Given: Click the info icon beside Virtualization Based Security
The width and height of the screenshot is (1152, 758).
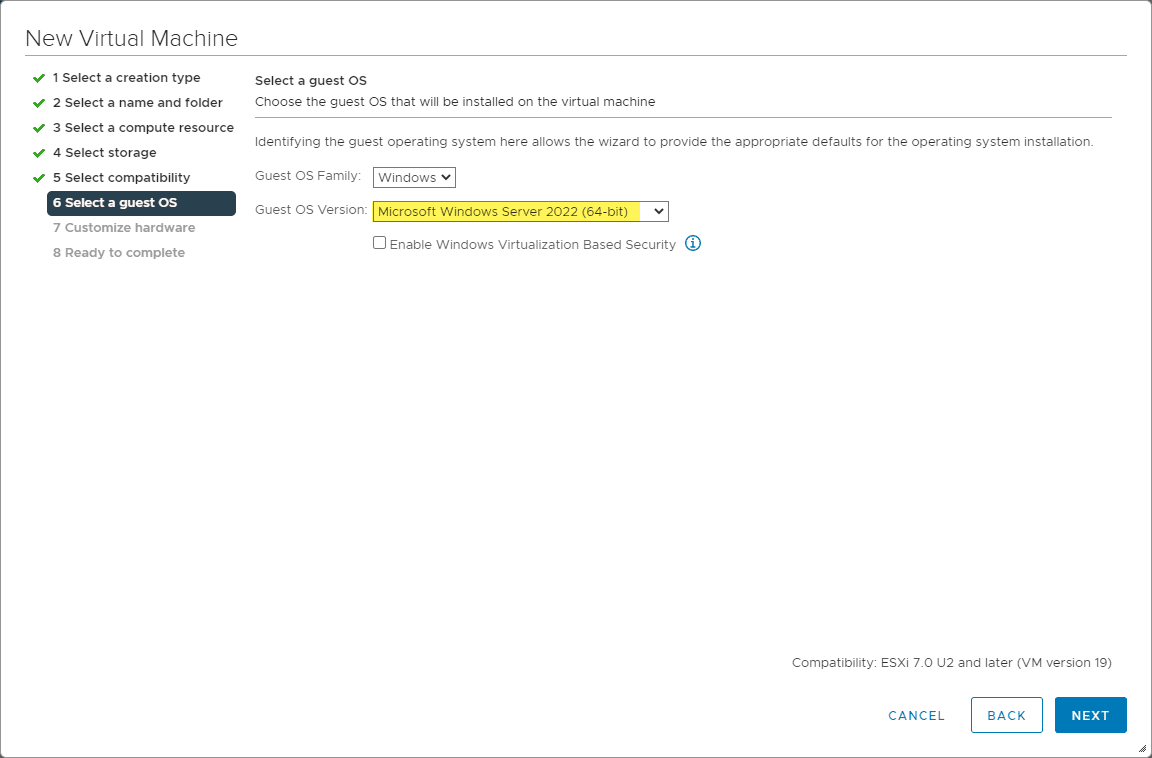Looking at the screenshot, I should pos(693,243).
